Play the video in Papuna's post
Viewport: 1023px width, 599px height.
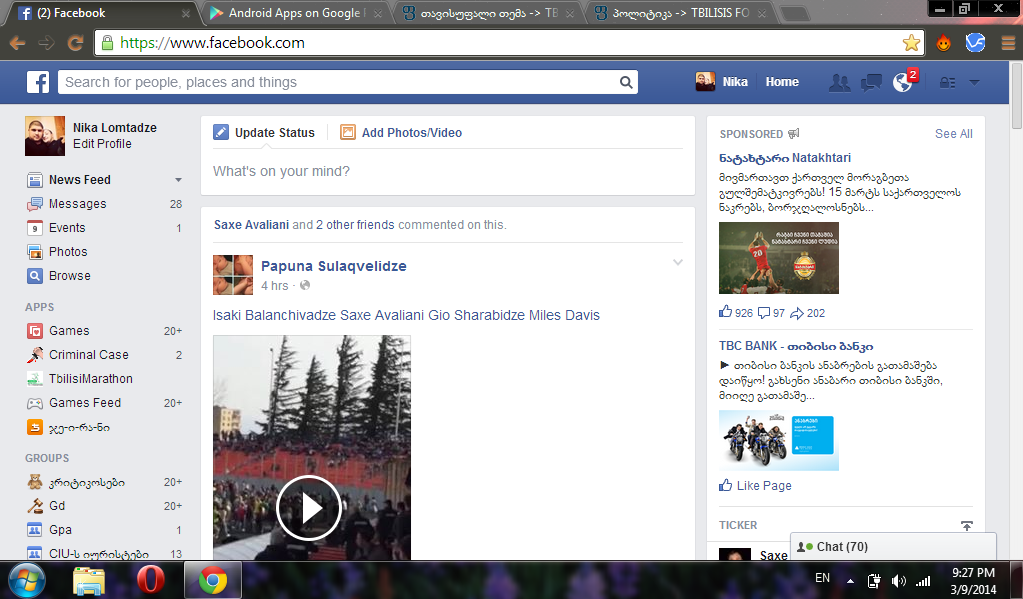(x=309, y=508)
